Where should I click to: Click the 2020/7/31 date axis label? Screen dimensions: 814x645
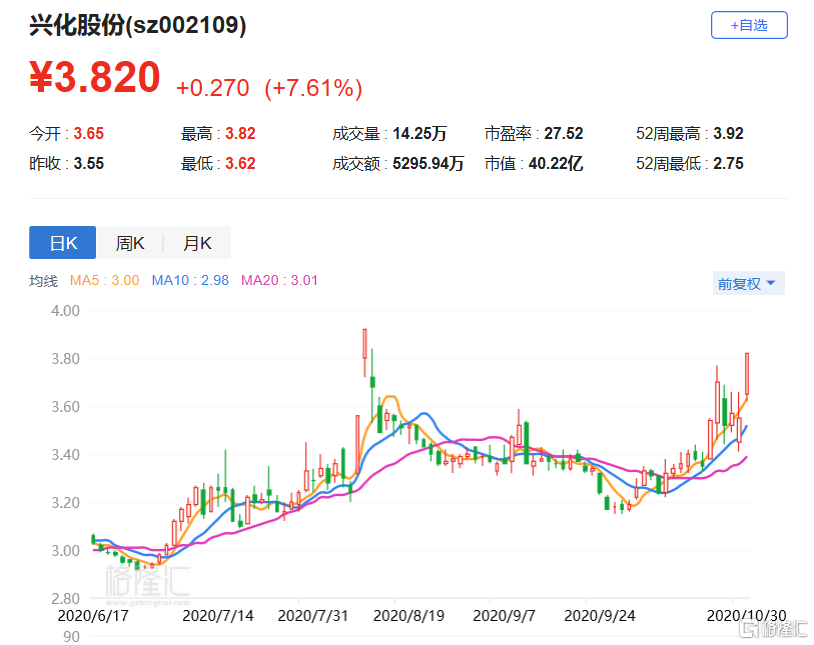[313, 615]
